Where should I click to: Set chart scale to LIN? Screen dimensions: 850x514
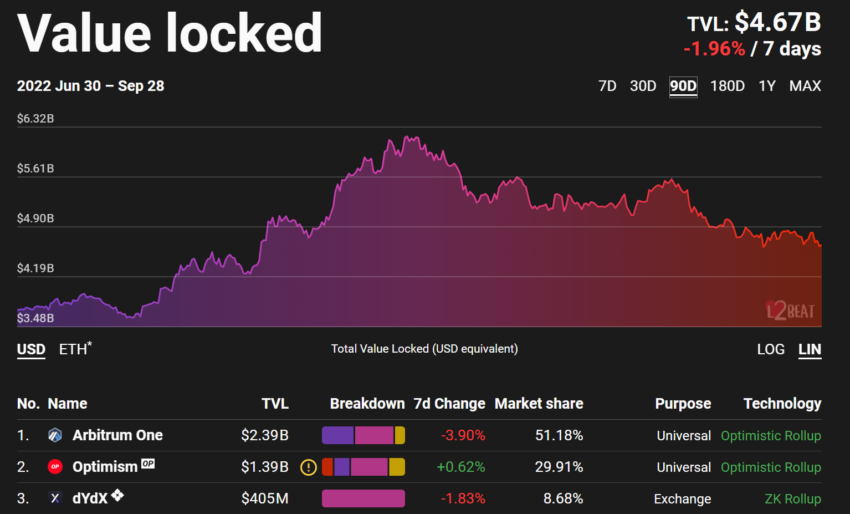(x=809, y=349)
